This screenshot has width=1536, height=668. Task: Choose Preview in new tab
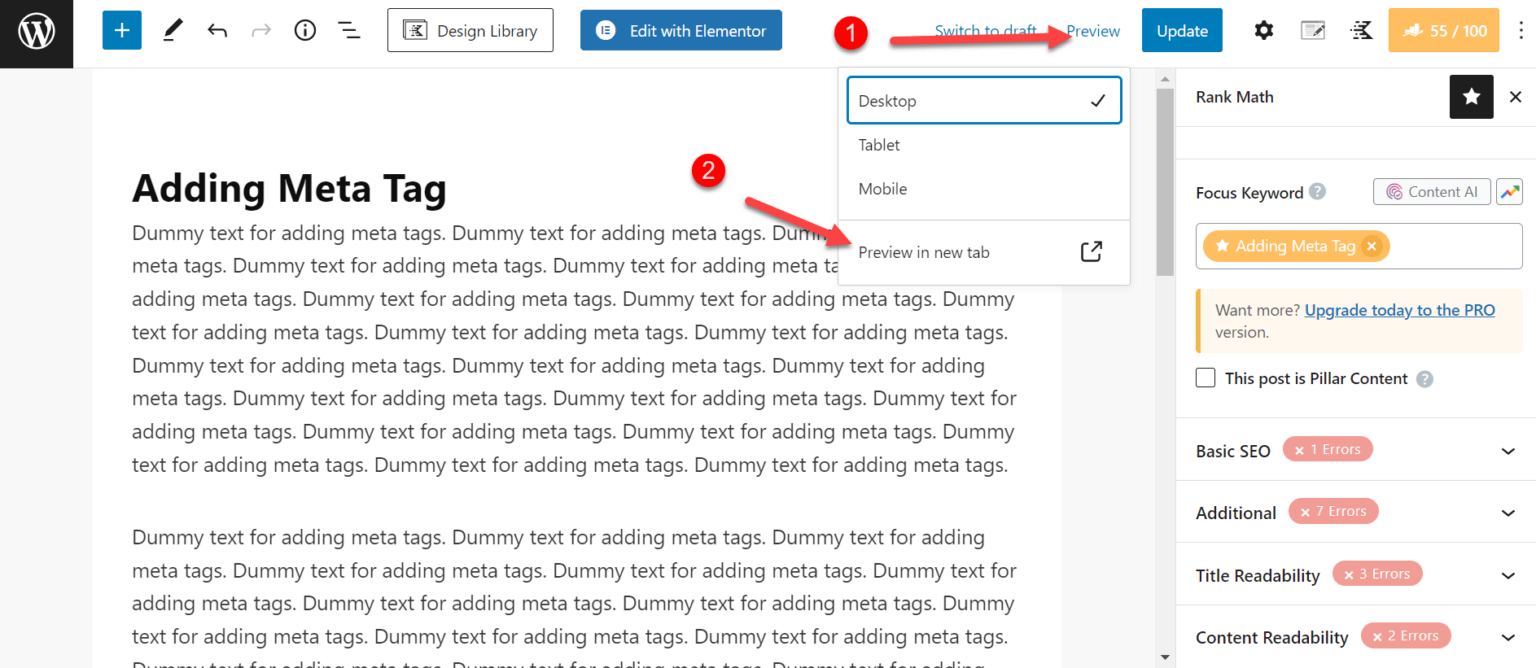point(984,252)
